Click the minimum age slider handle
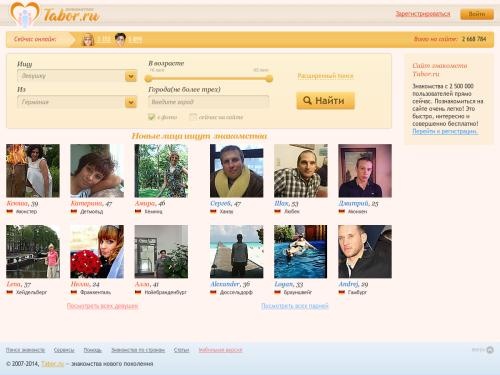The width and height of the screenshot is (500, 375). click(149, 79)
